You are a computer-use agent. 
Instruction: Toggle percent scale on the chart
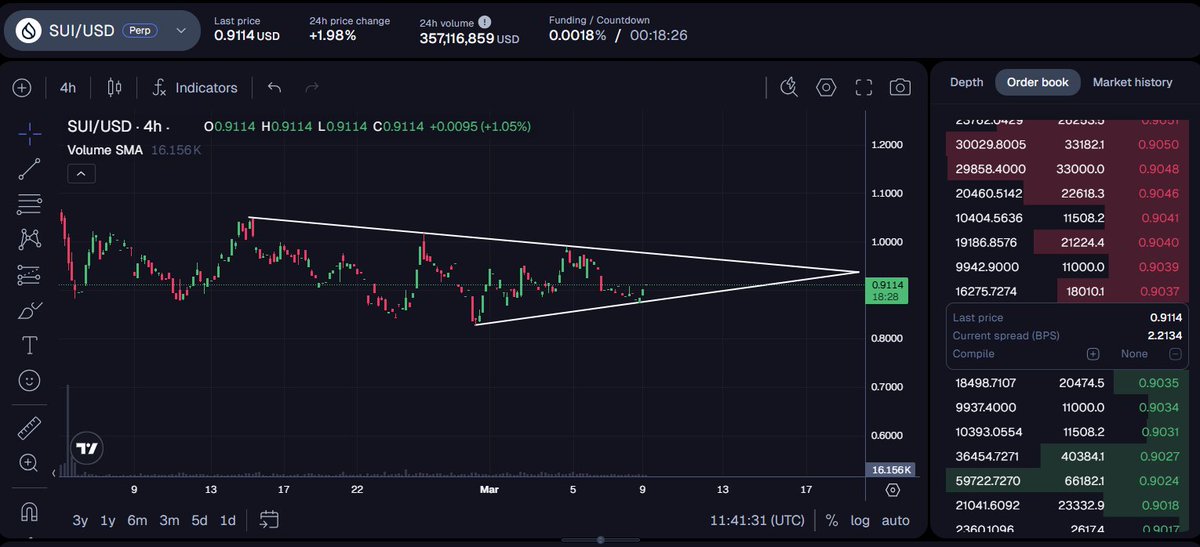pos(831,520)
